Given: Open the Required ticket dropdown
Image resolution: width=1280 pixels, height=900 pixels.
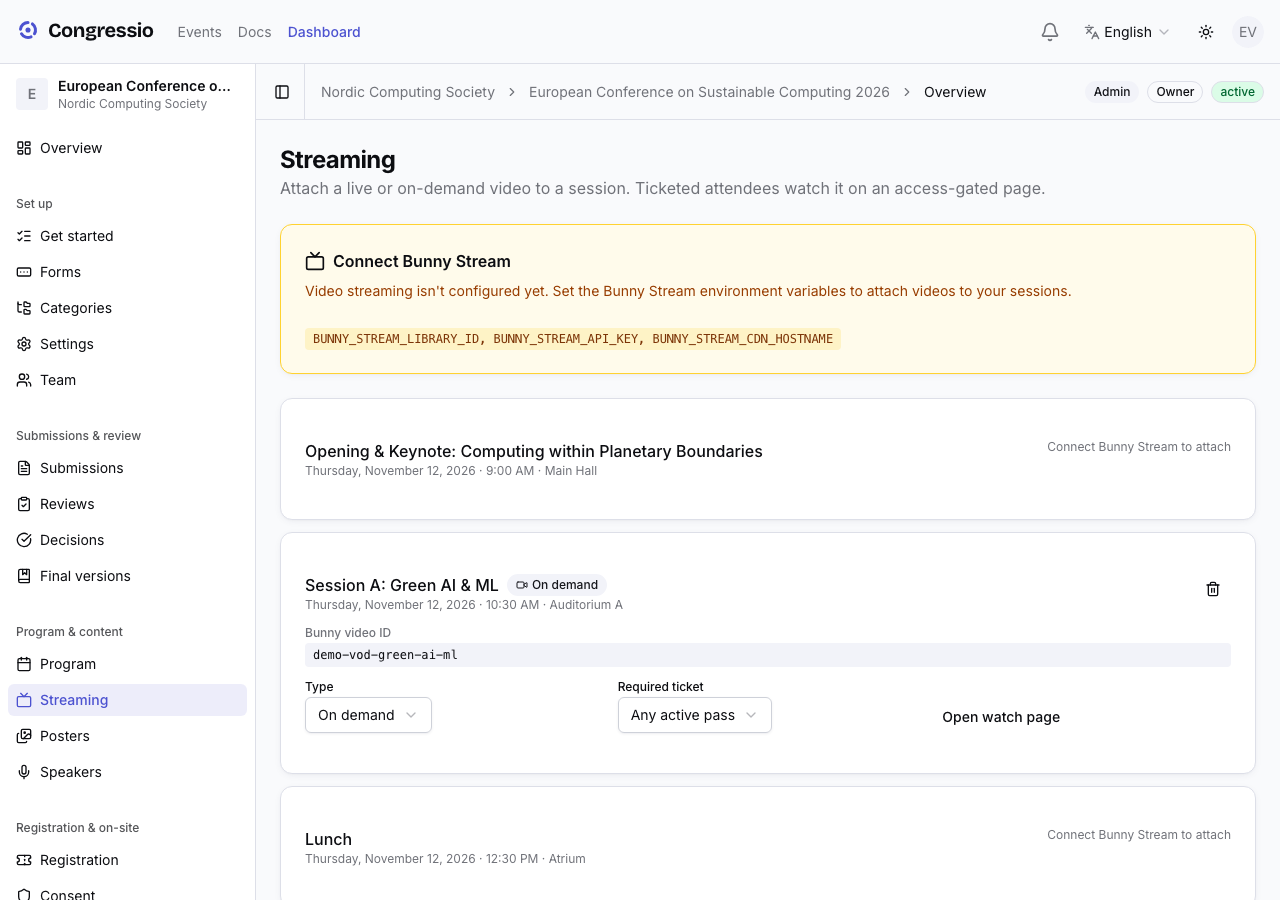Looking at the screenshot, I should [695, 715].
